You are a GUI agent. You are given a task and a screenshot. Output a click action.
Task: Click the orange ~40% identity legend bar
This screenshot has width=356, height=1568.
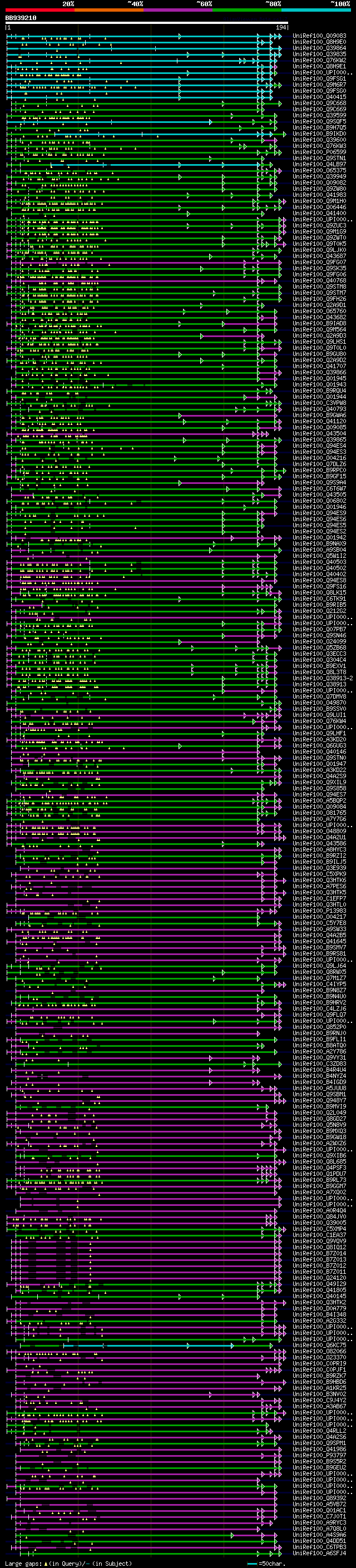click(109, 10)
